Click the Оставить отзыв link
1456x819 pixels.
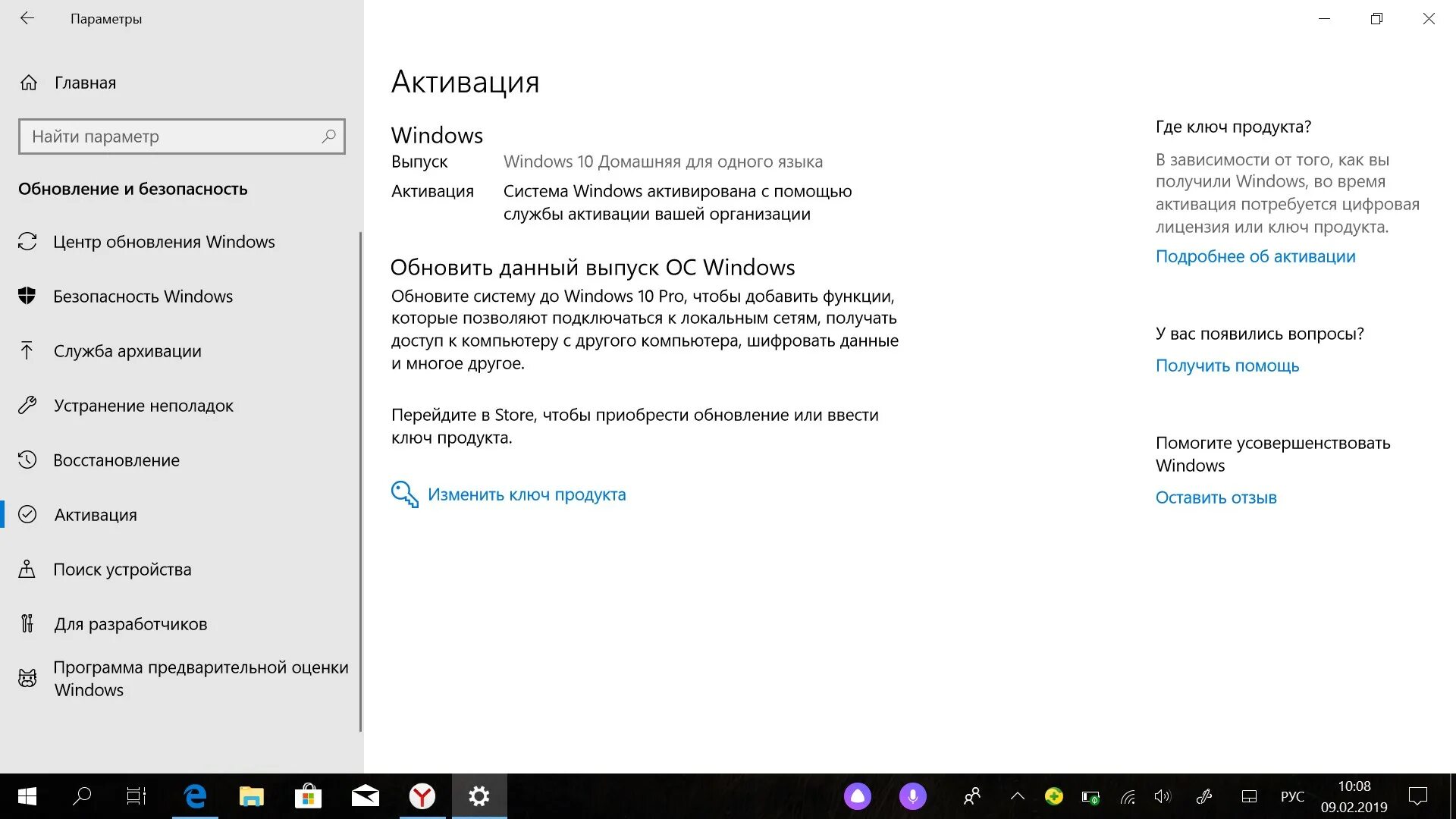(1216, 497)
